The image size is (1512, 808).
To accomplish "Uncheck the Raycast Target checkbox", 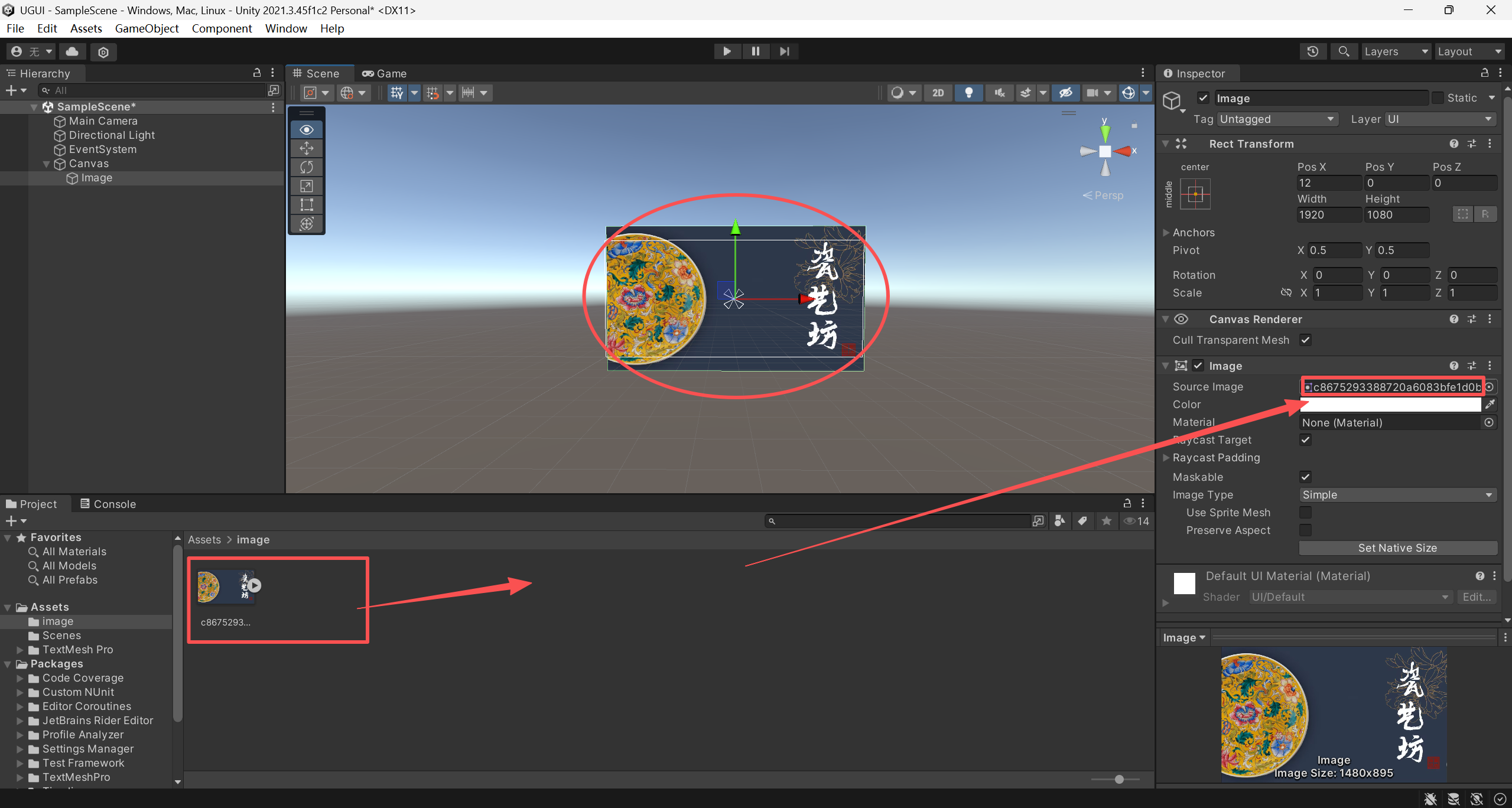I will click(x=1305, y=440).
